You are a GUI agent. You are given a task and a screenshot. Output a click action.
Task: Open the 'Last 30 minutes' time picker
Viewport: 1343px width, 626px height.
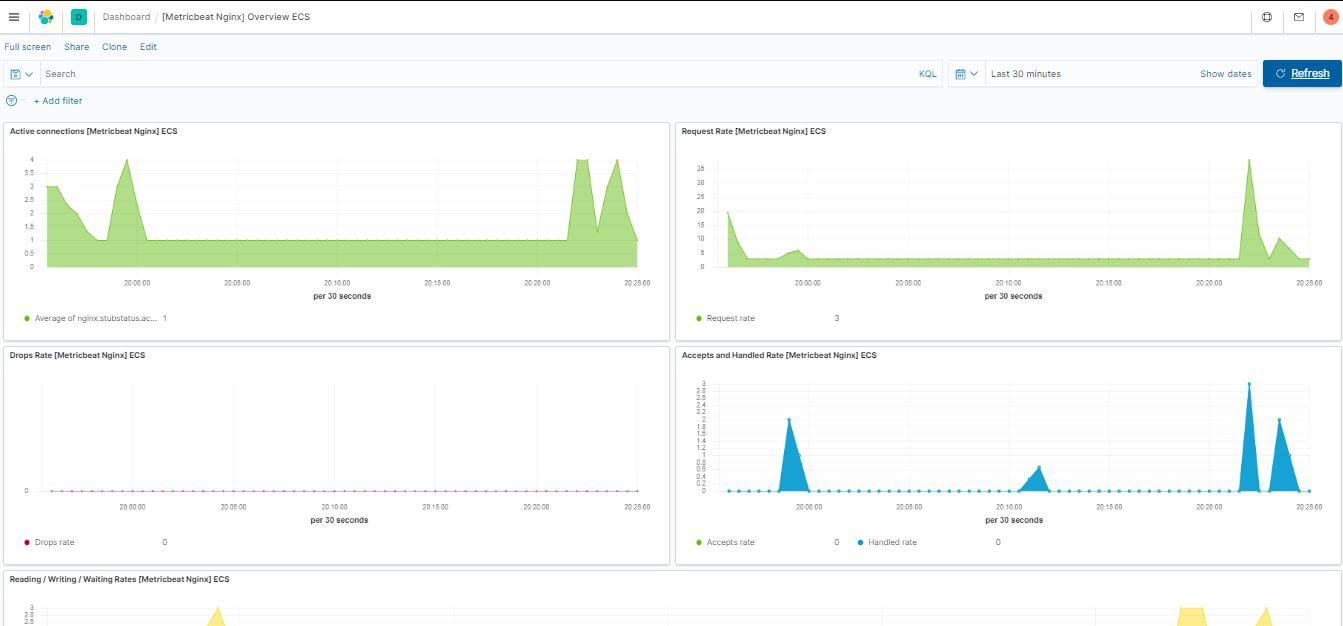point(1026,74)
